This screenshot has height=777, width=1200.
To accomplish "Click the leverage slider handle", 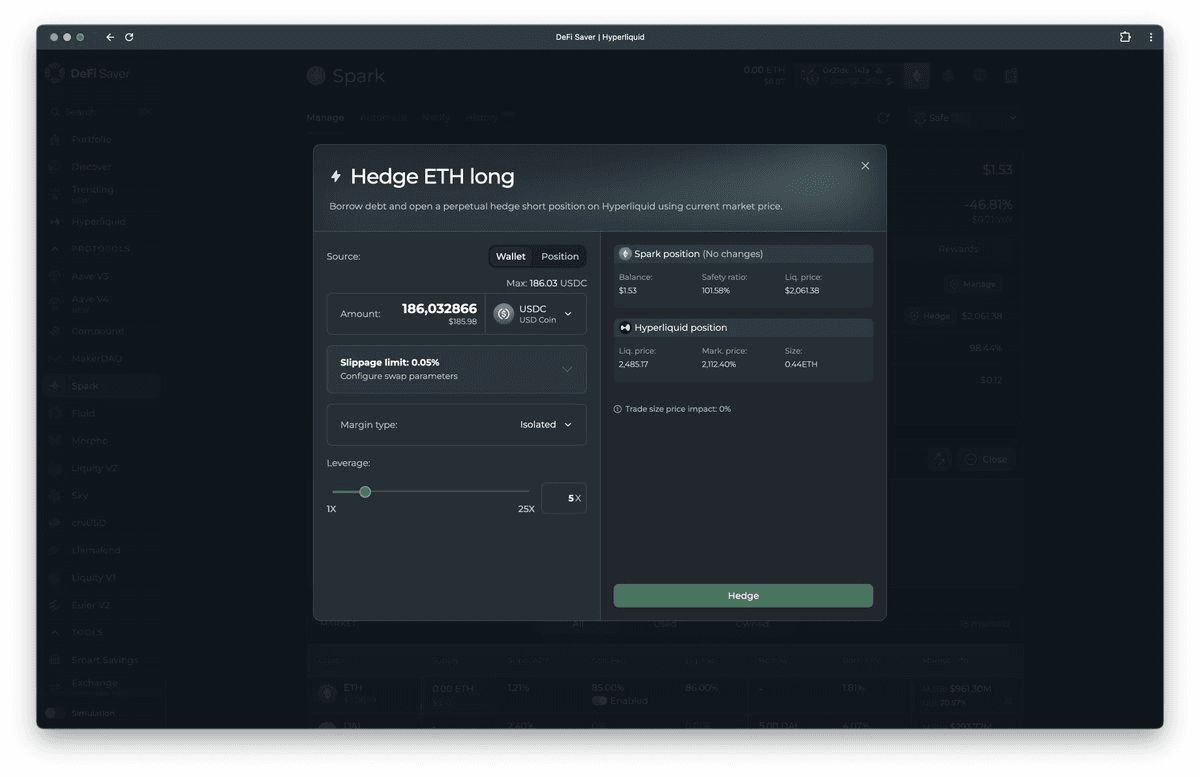I will (x=365, y=491).
